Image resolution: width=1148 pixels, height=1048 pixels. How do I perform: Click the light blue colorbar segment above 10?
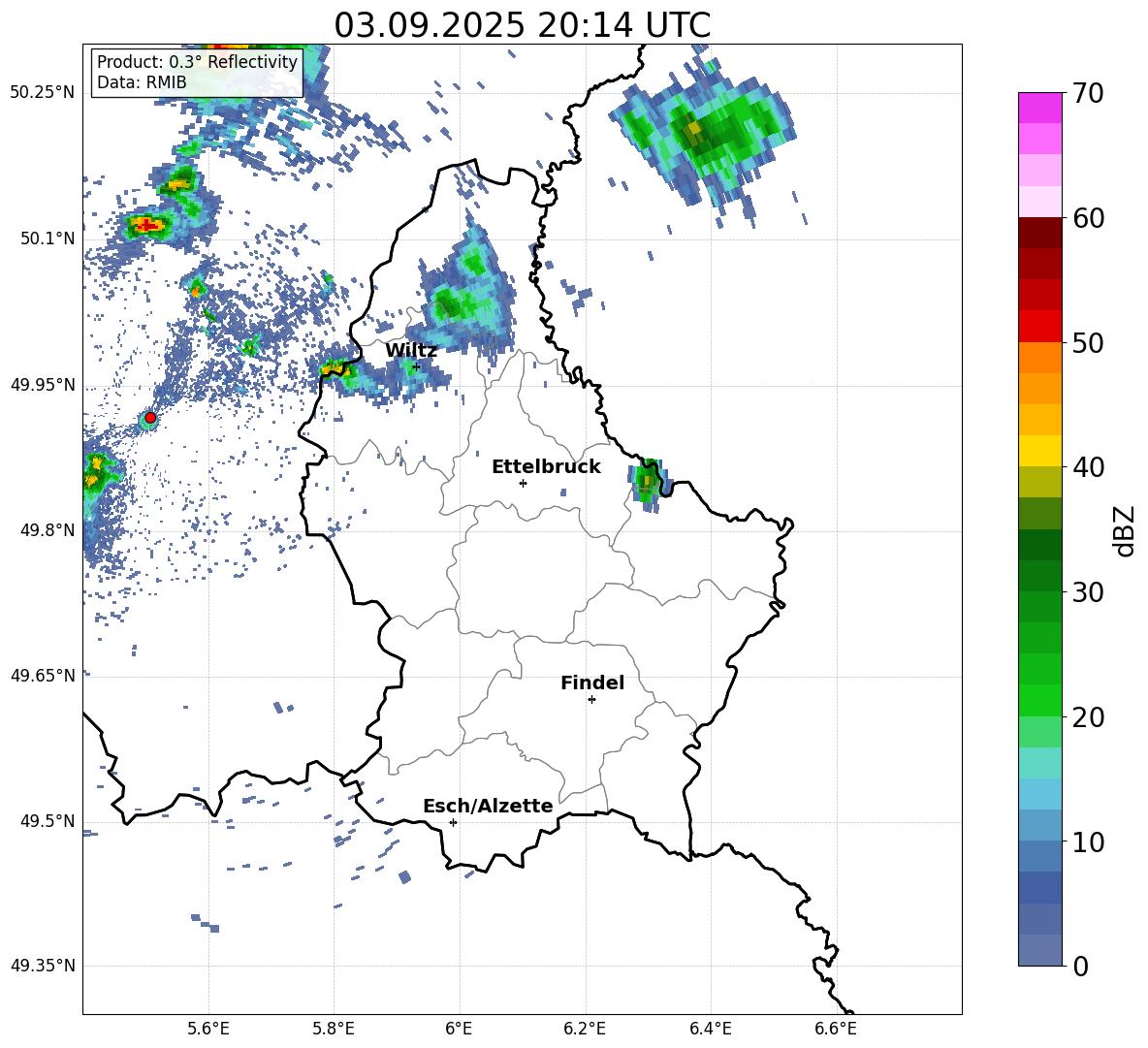tap(1040, 794)
